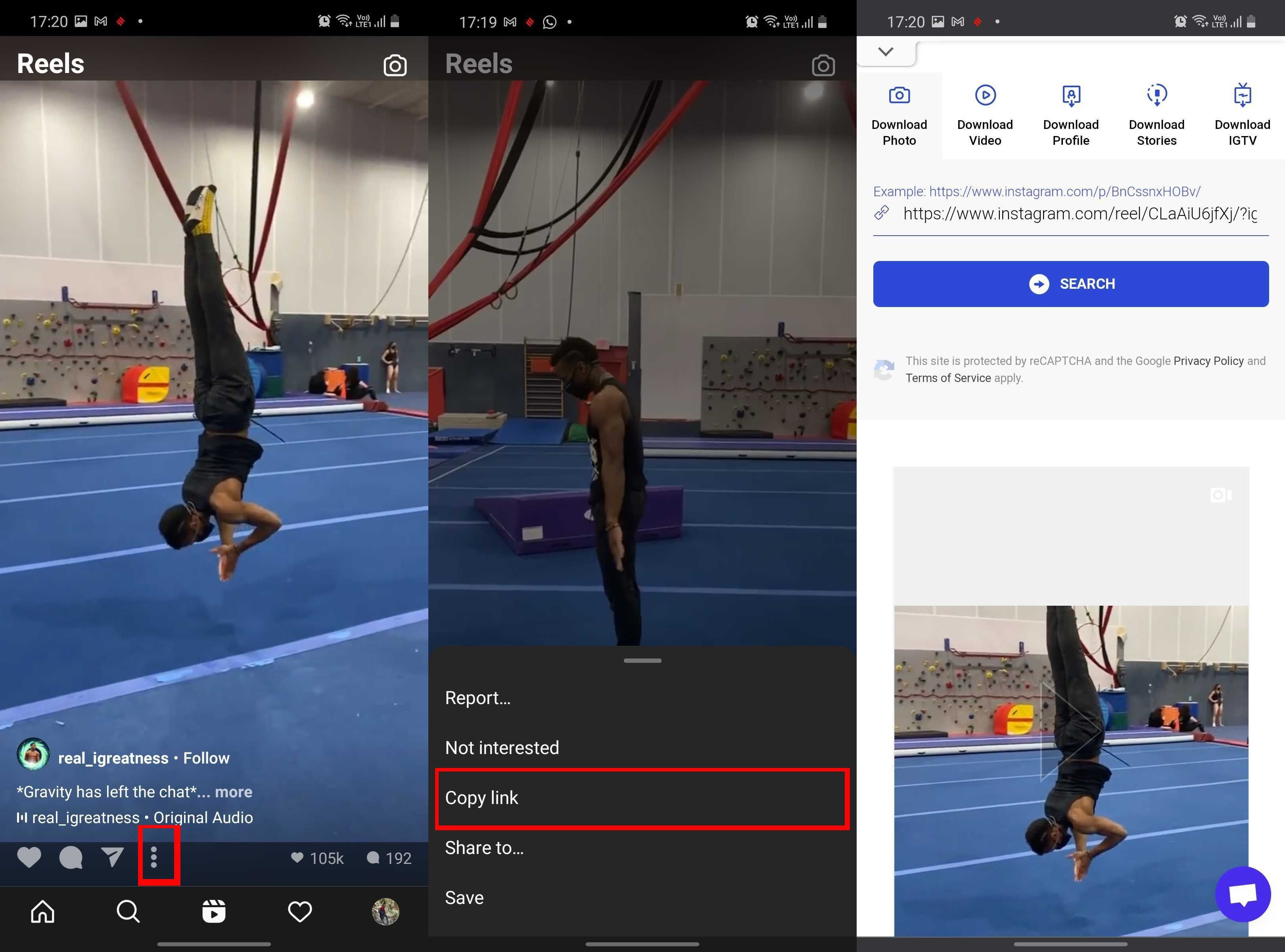Tap the Instagram camera icon on Reels
The width and height of the screenshot is (1285, 952).
tap(395, 63)
